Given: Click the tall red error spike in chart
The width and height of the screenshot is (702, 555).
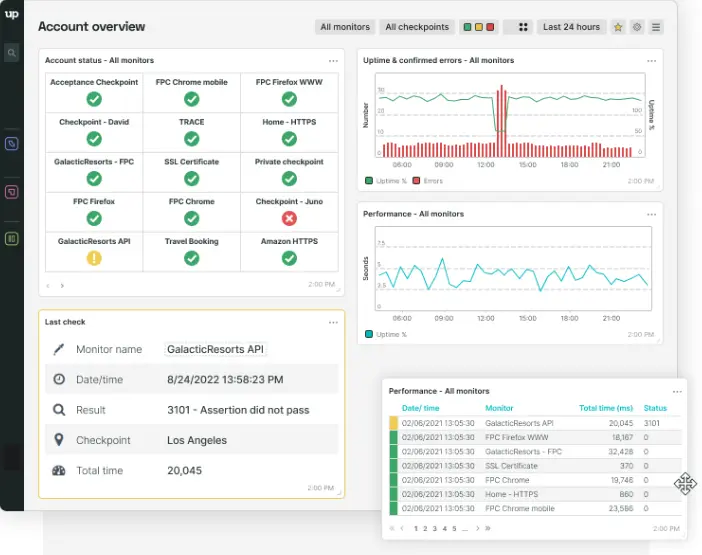Looking at the screenshot, I should pos(502,120).
